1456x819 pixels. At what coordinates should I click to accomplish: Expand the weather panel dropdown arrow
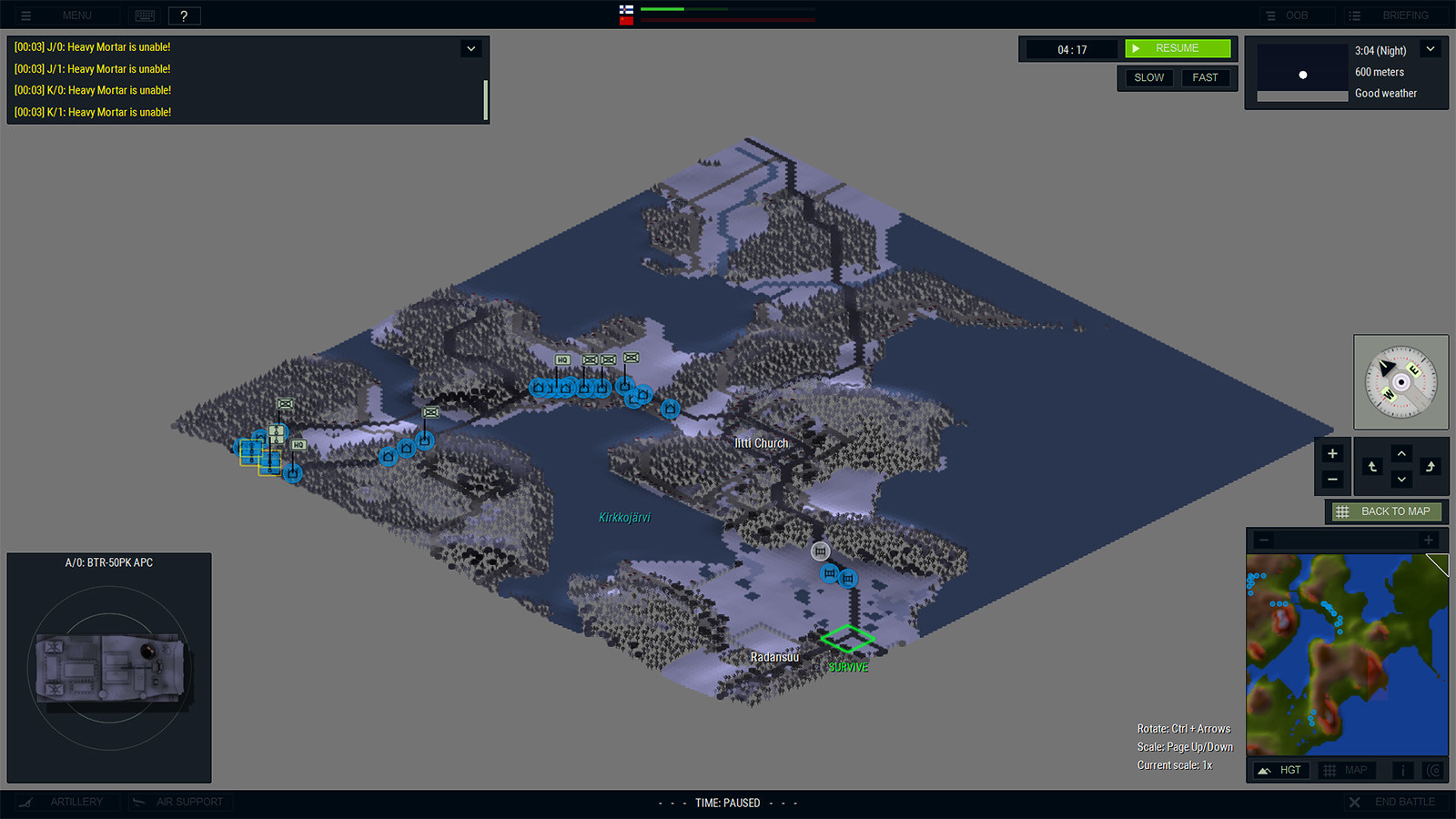coord(1430,48)
